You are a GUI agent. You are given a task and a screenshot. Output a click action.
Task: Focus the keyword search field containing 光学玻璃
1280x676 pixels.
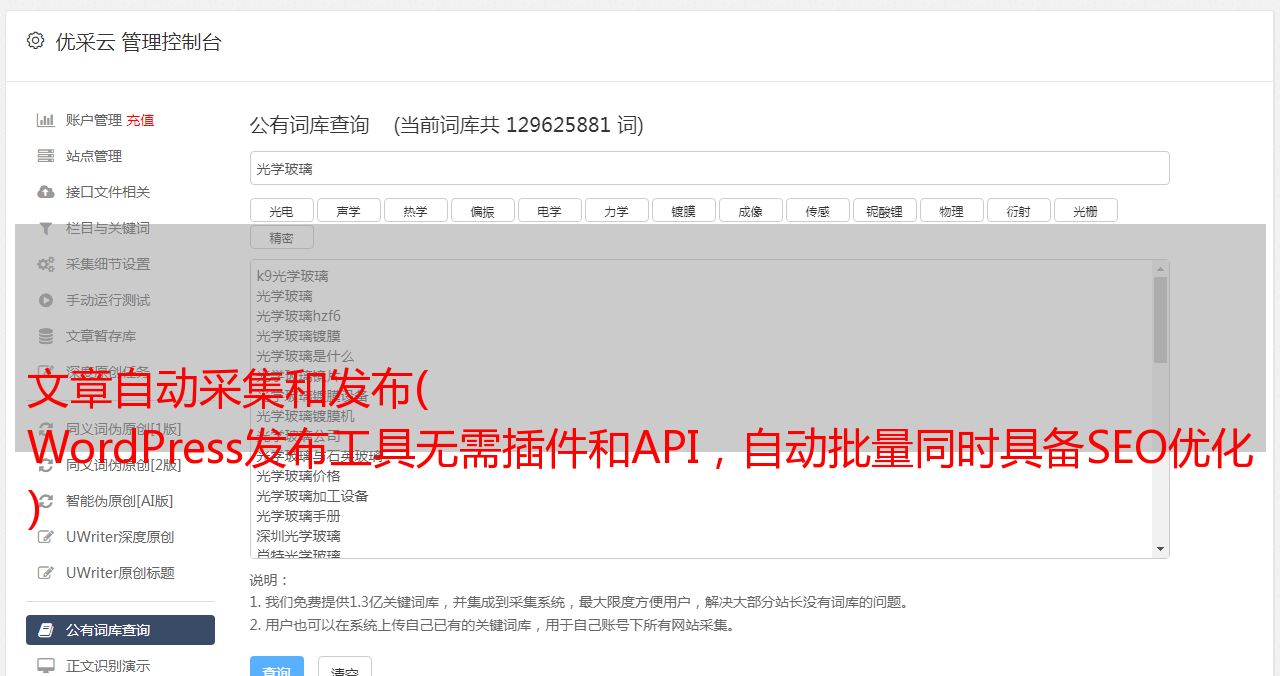click(x=709, y=168)
